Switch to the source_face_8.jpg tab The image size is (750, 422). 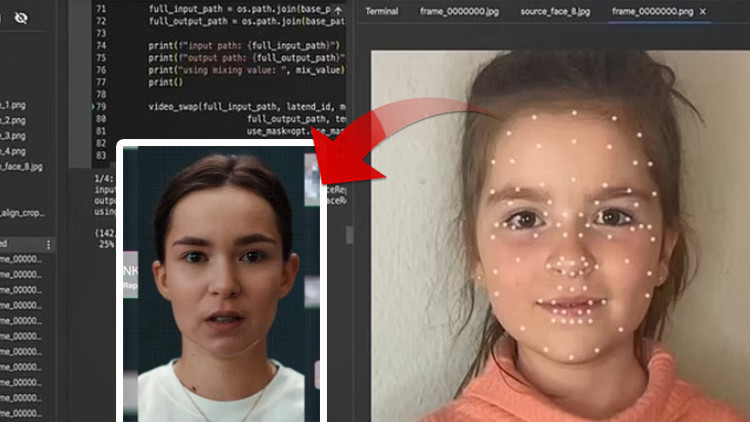(x=555, y=11)
